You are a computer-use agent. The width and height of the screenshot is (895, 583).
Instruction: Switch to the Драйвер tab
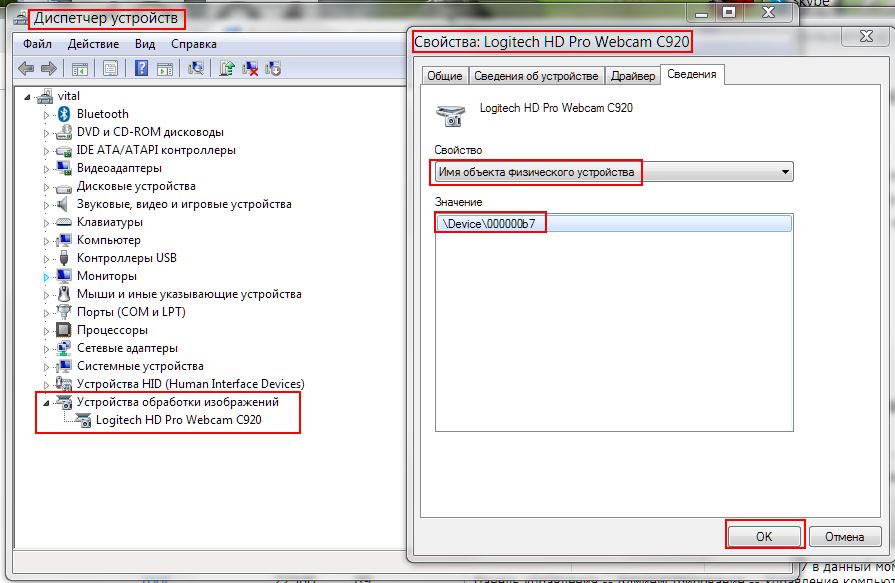click(633, 76)
